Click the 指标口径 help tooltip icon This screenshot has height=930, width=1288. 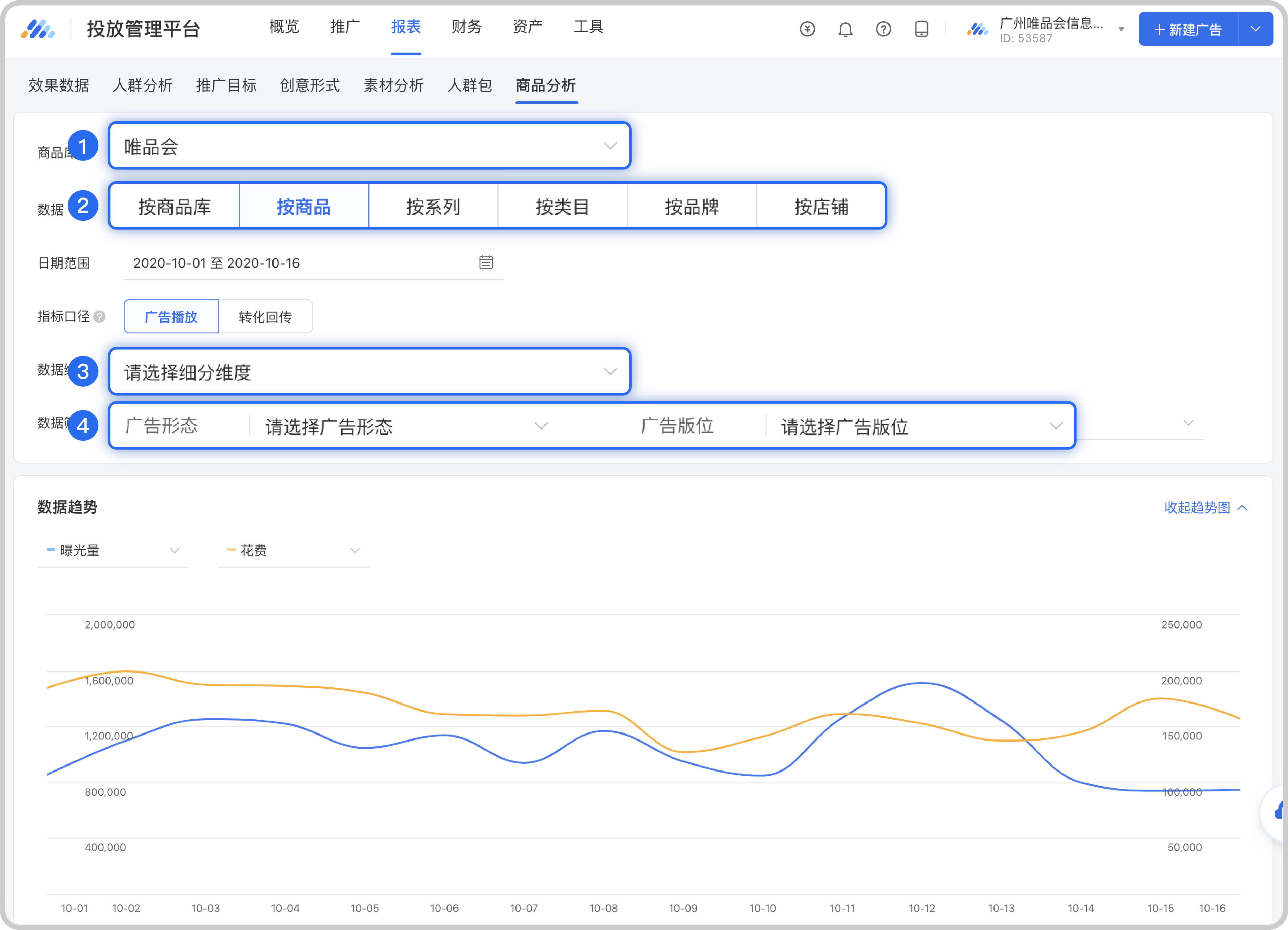(99, 316)
